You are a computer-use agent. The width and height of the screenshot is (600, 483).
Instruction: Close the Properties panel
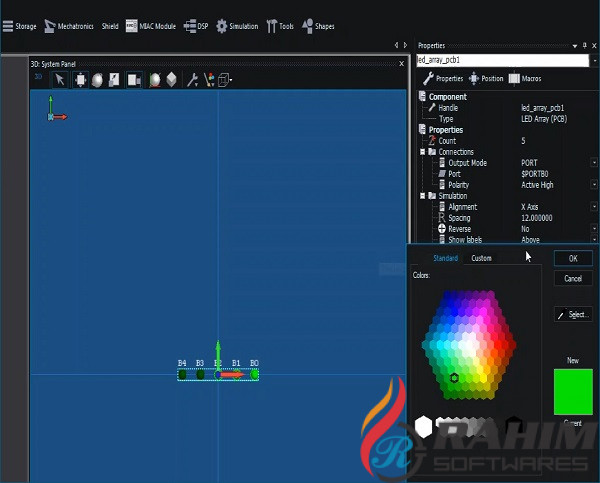(x=594, y=46)
